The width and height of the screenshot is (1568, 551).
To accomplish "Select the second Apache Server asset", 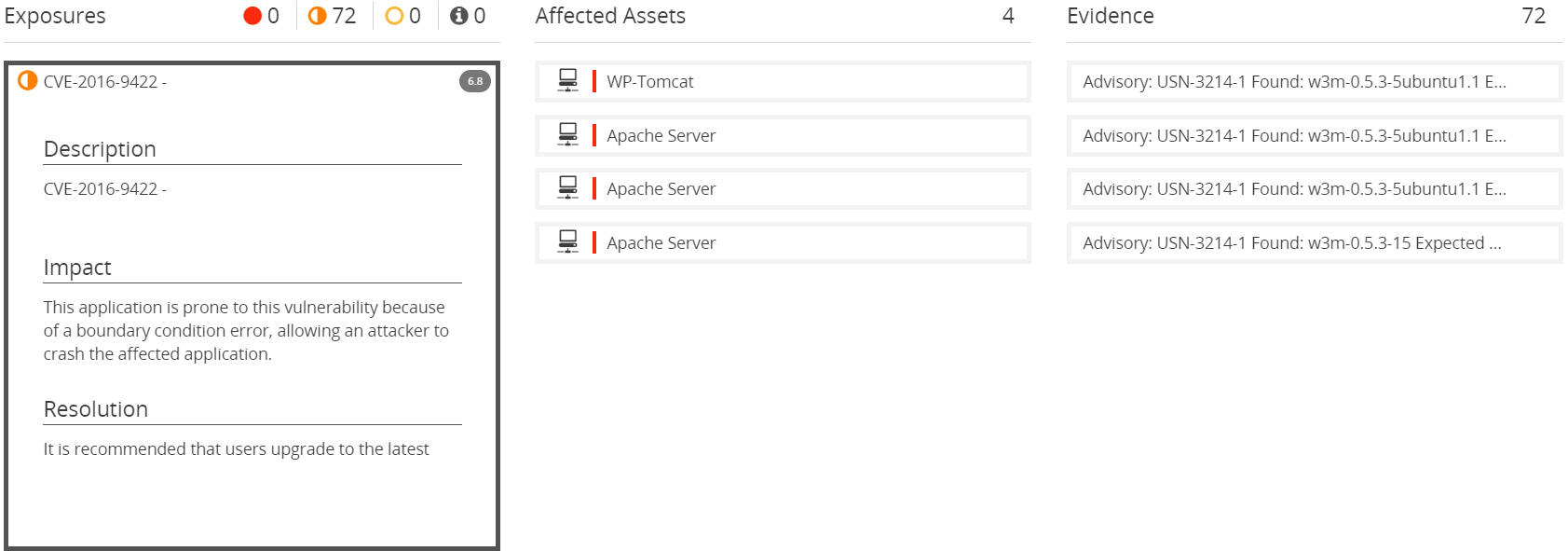I will tap(783, 188).
